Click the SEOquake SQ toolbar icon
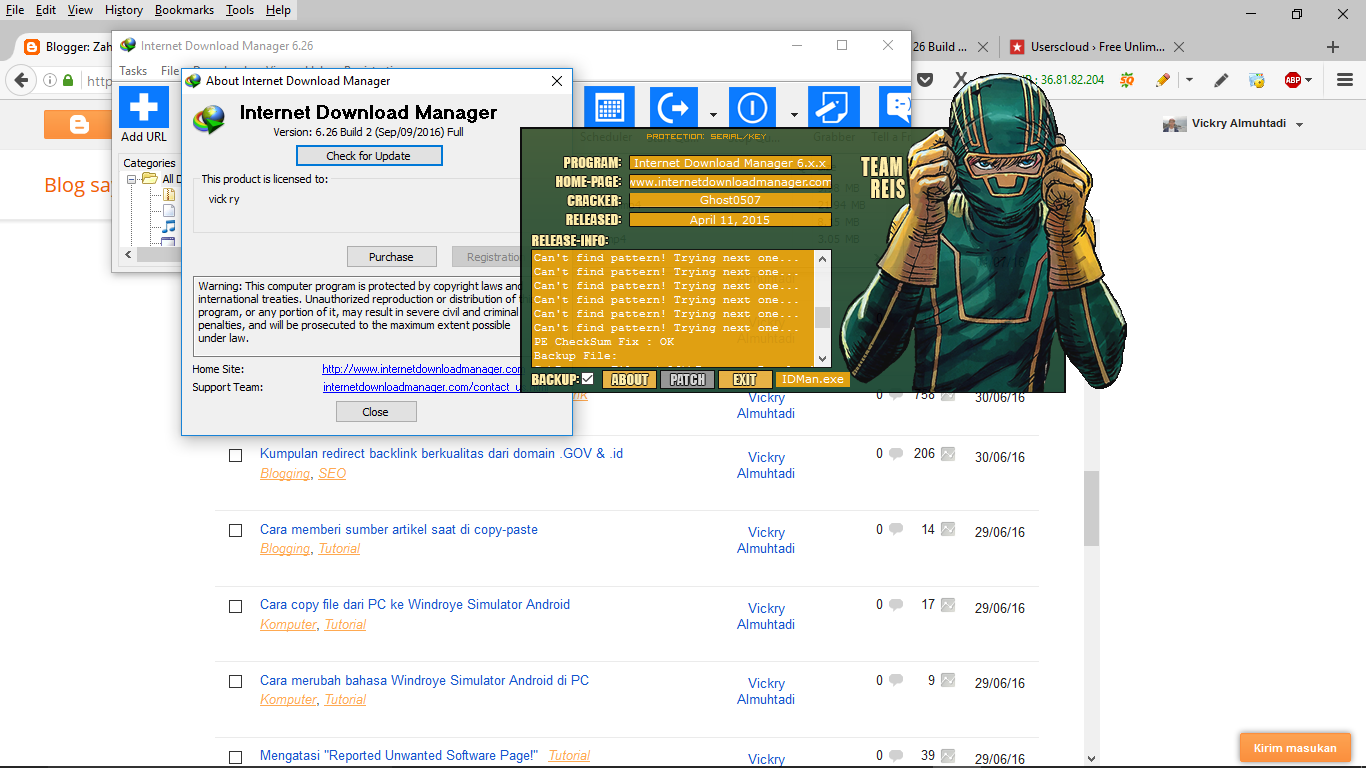Viewport: 1366px width, 768px height. pos(1127,80)
